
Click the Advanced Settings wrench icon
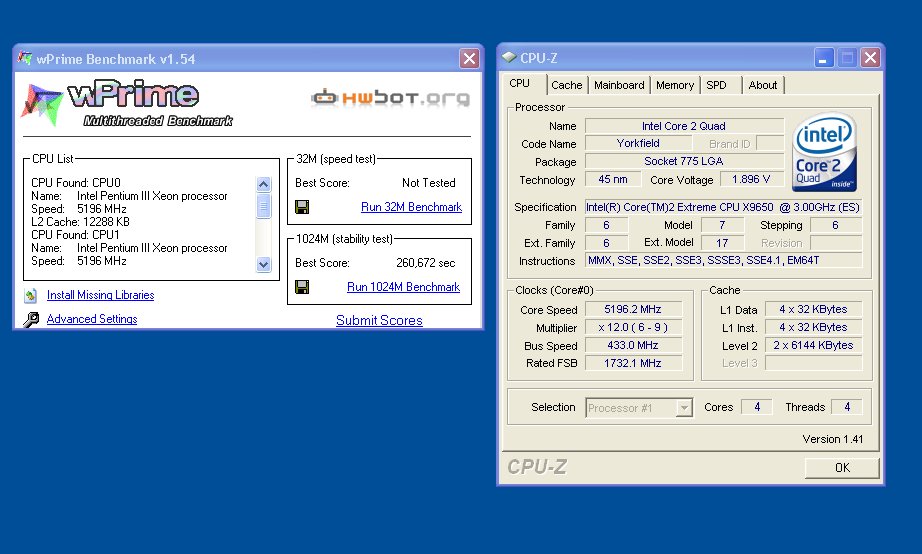[31, 319]
